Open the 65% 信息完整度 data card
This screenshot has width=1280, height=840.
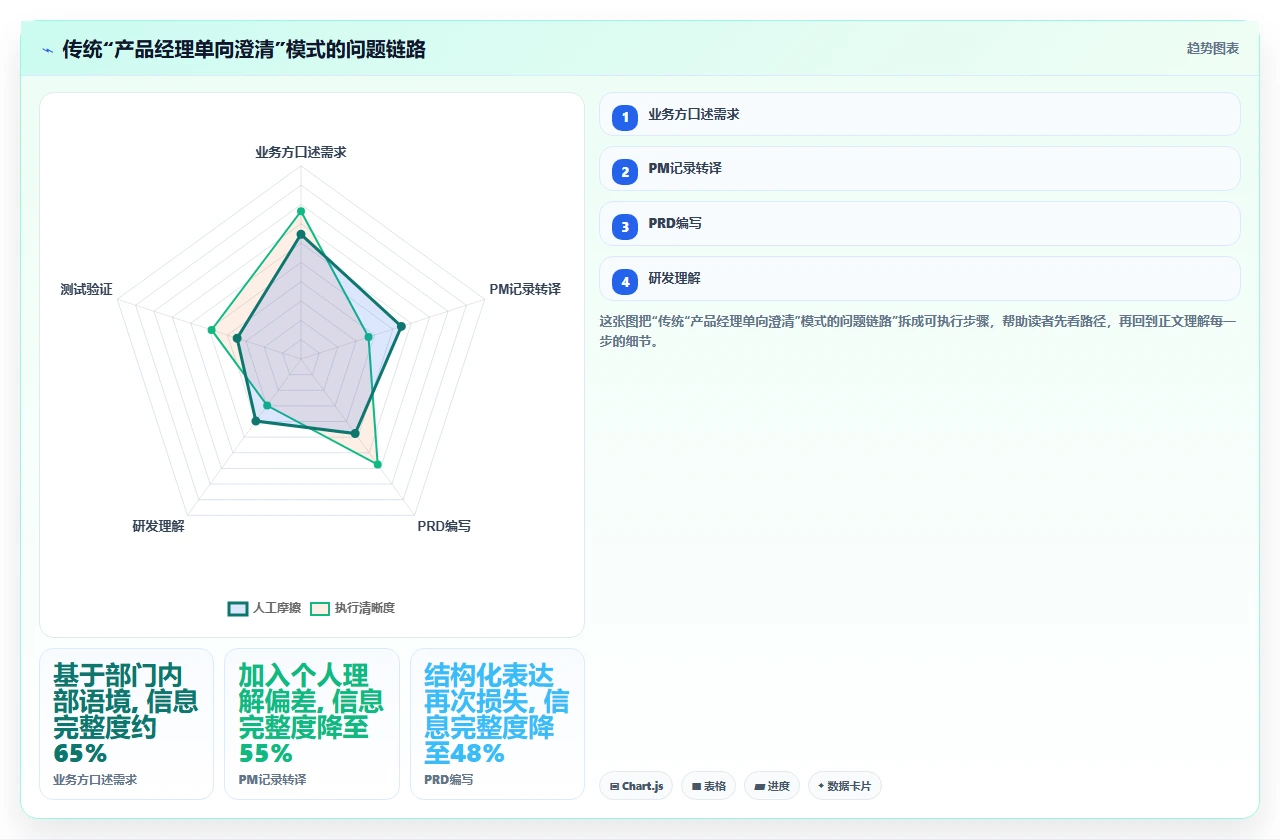coord(126,724)
